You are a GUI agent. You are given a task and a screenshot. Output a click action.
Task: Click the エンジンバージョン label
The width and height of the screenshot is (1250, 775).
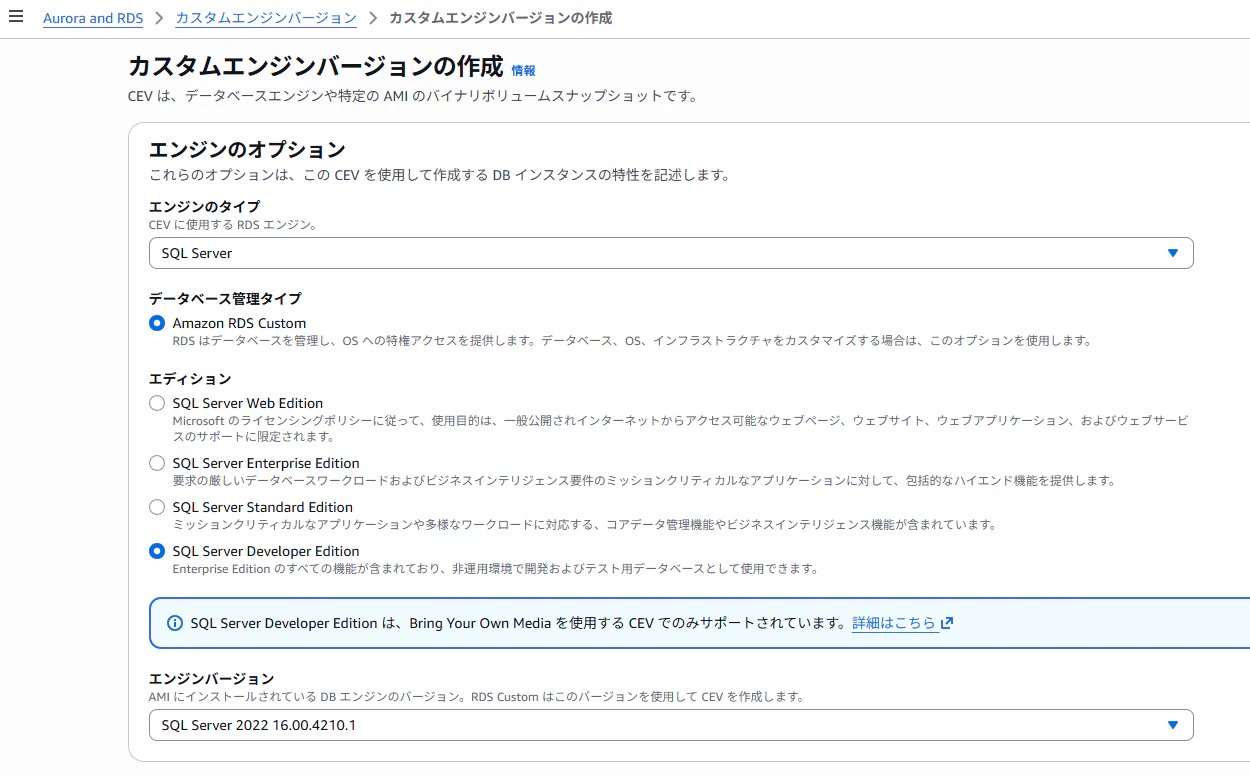[211, 679]
